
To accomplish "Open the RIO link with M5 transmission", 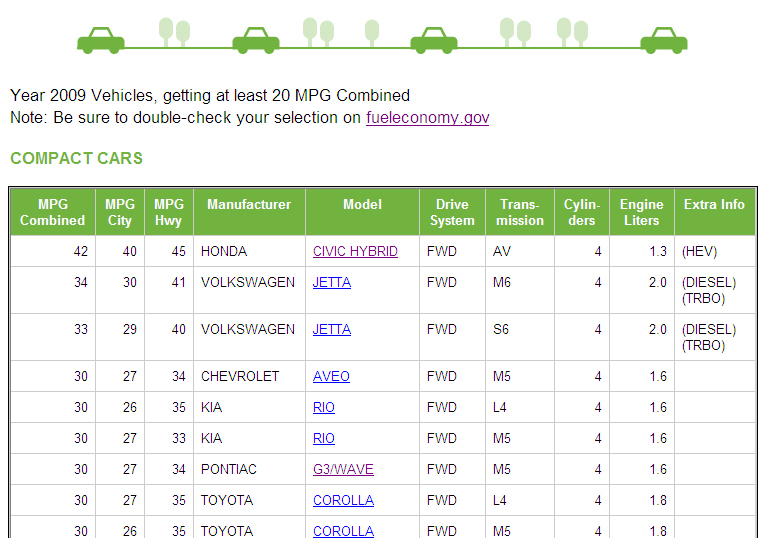I will pos(324,438).
